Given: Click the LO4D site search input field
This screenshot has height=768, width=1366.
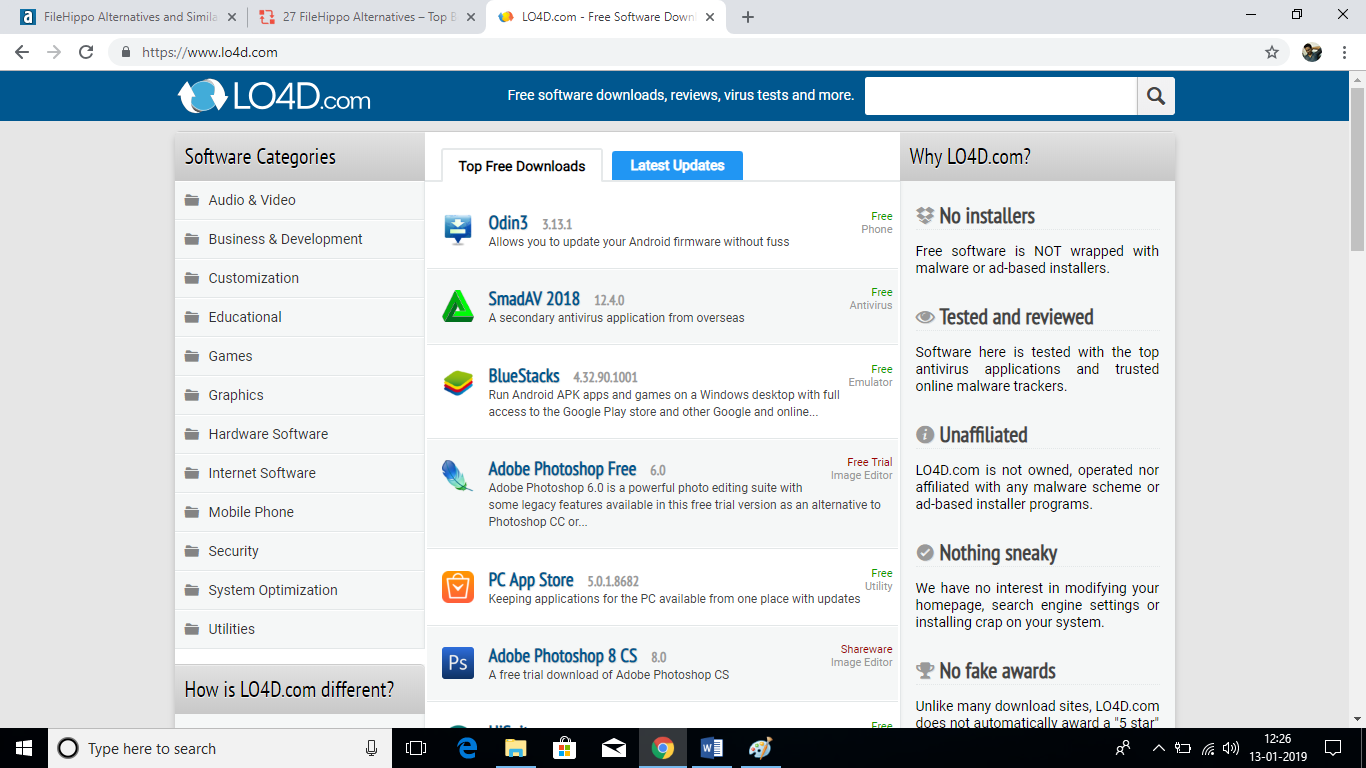Looking at the screenshot, I should tap(1000, 96).
